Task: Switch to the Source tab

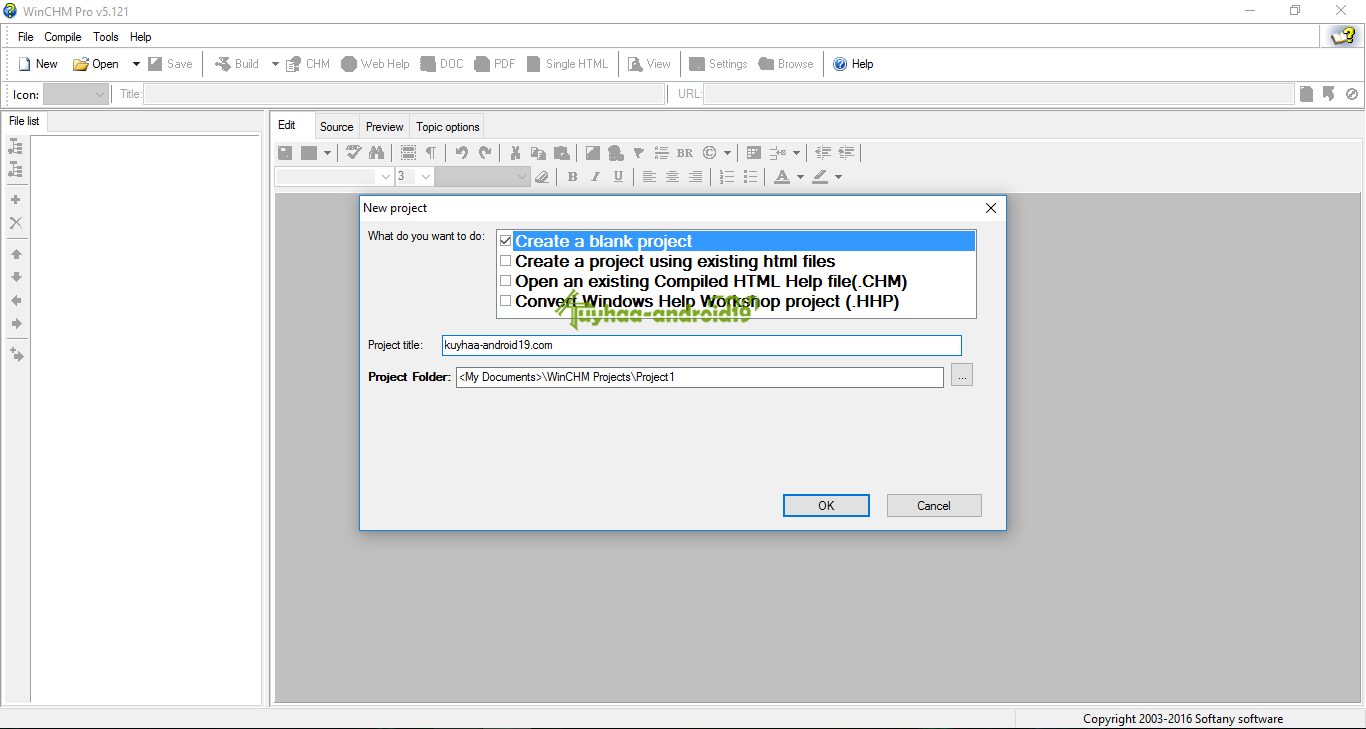Action: [337, 126]
